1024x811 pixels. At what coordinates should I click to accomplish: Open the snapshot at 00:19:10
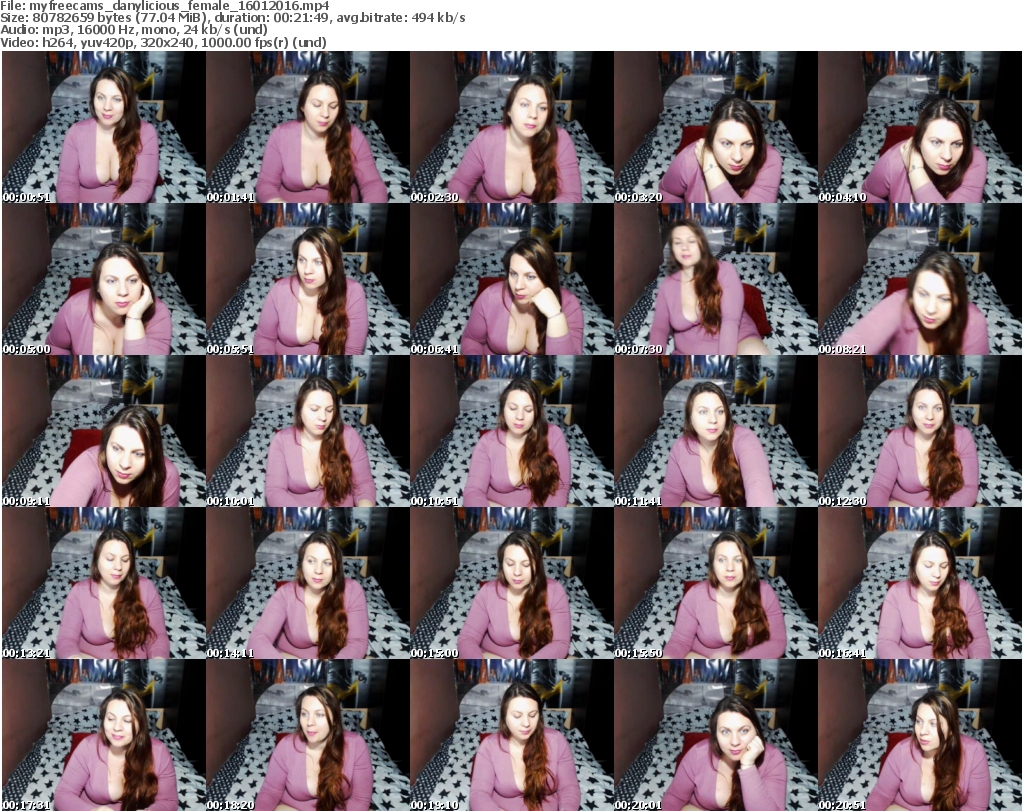pos(511,735)
